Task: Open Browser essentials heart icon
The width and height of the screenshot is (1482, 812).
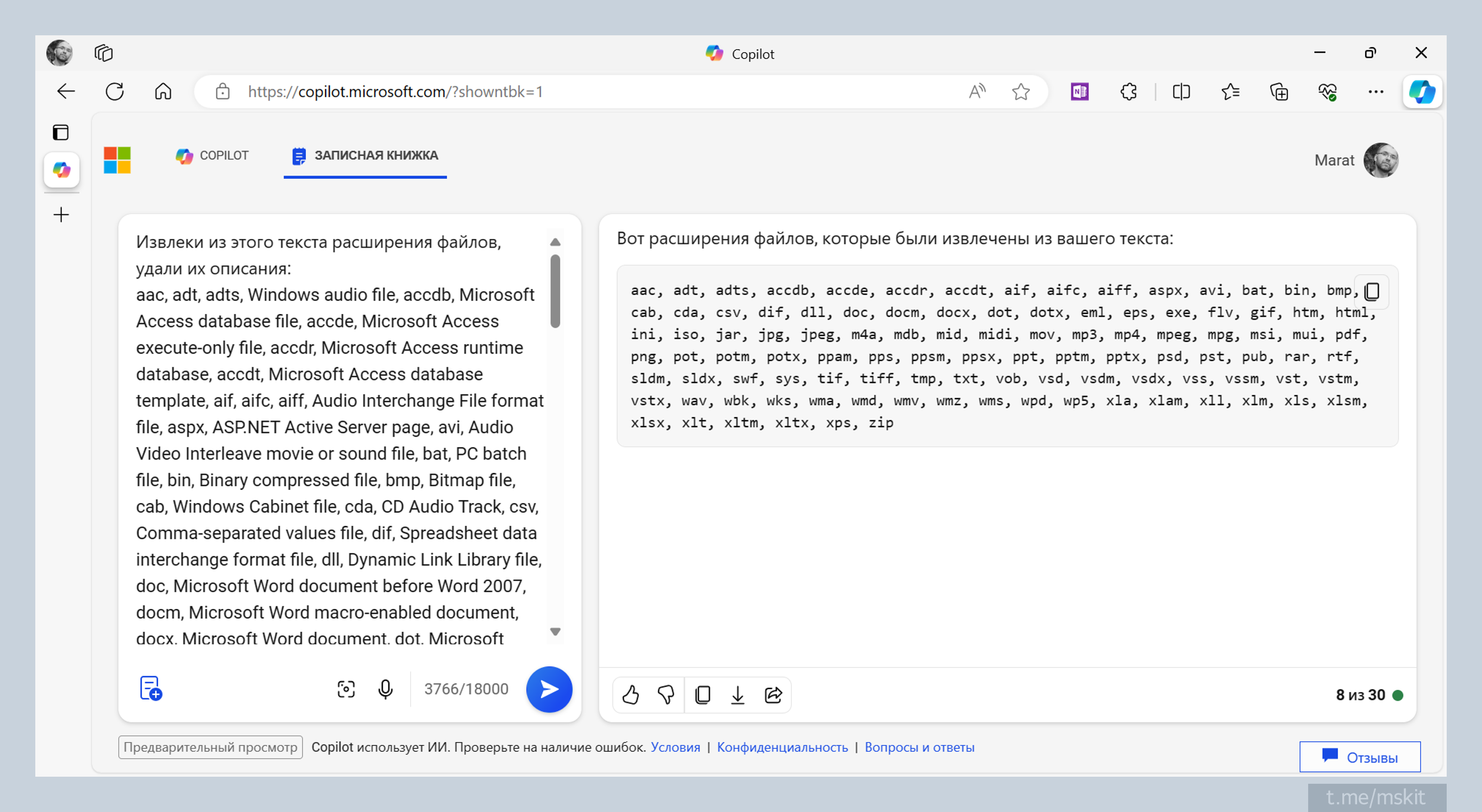Action: (x=1327, y=91)
